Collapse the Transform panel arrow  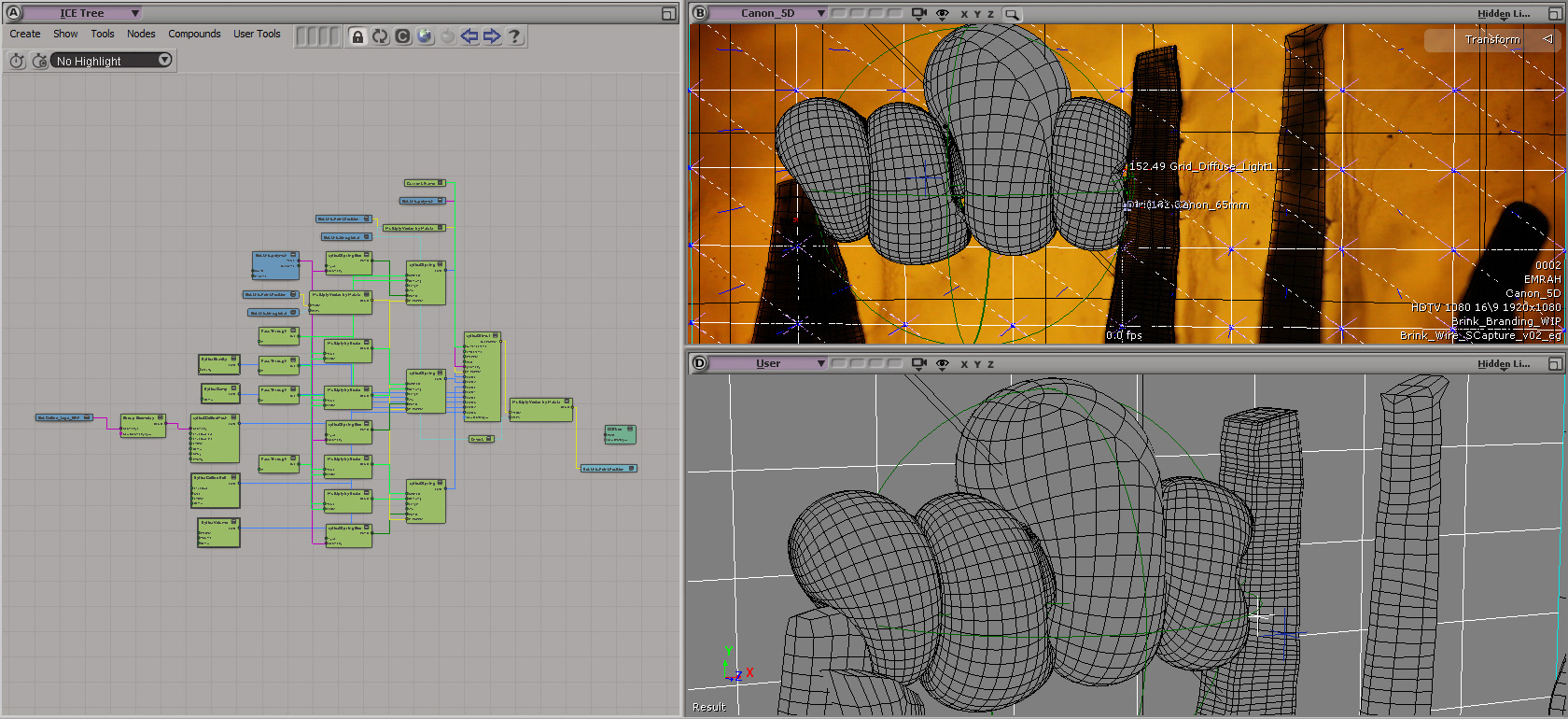point(1547,39)
